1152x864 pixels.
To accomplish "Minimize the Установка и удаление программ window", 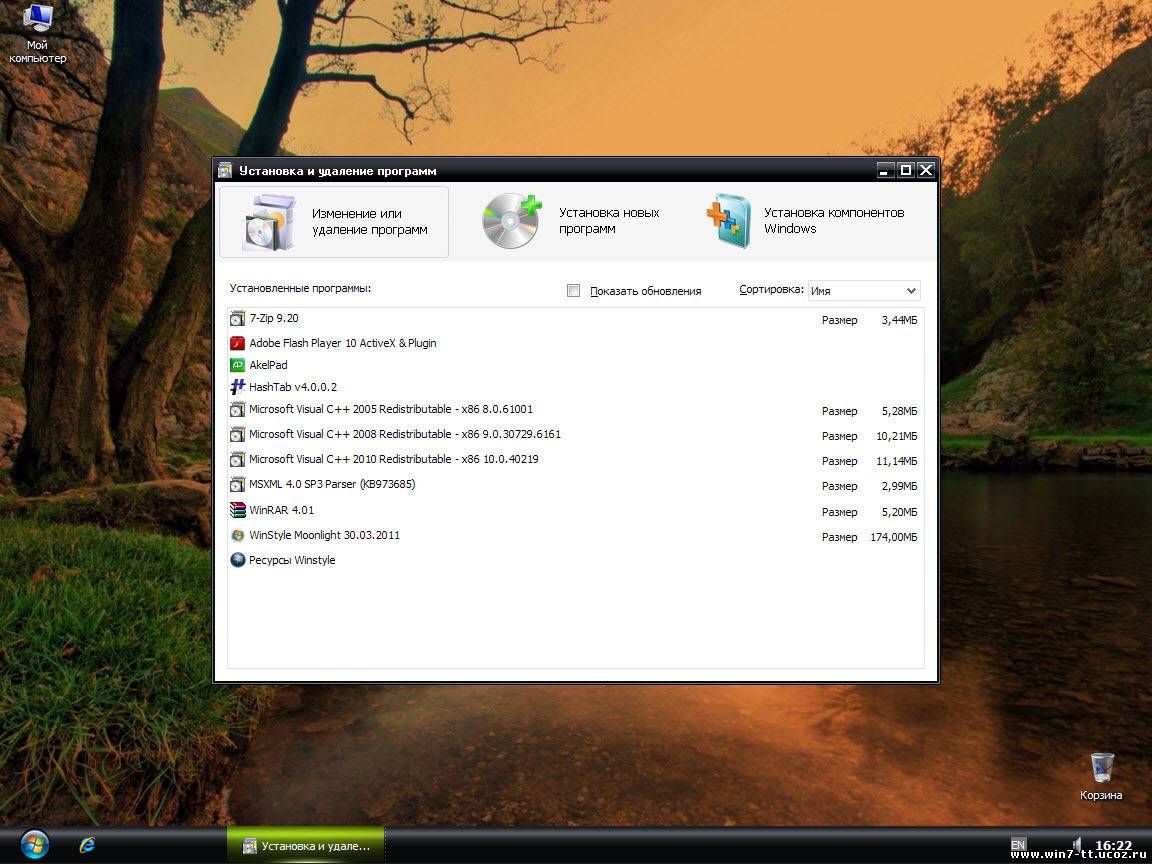I will 886,170.
